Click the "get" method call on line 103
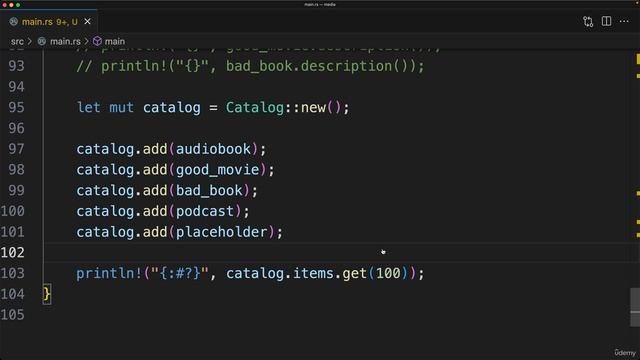640x360 pixels. click(354, 273)
